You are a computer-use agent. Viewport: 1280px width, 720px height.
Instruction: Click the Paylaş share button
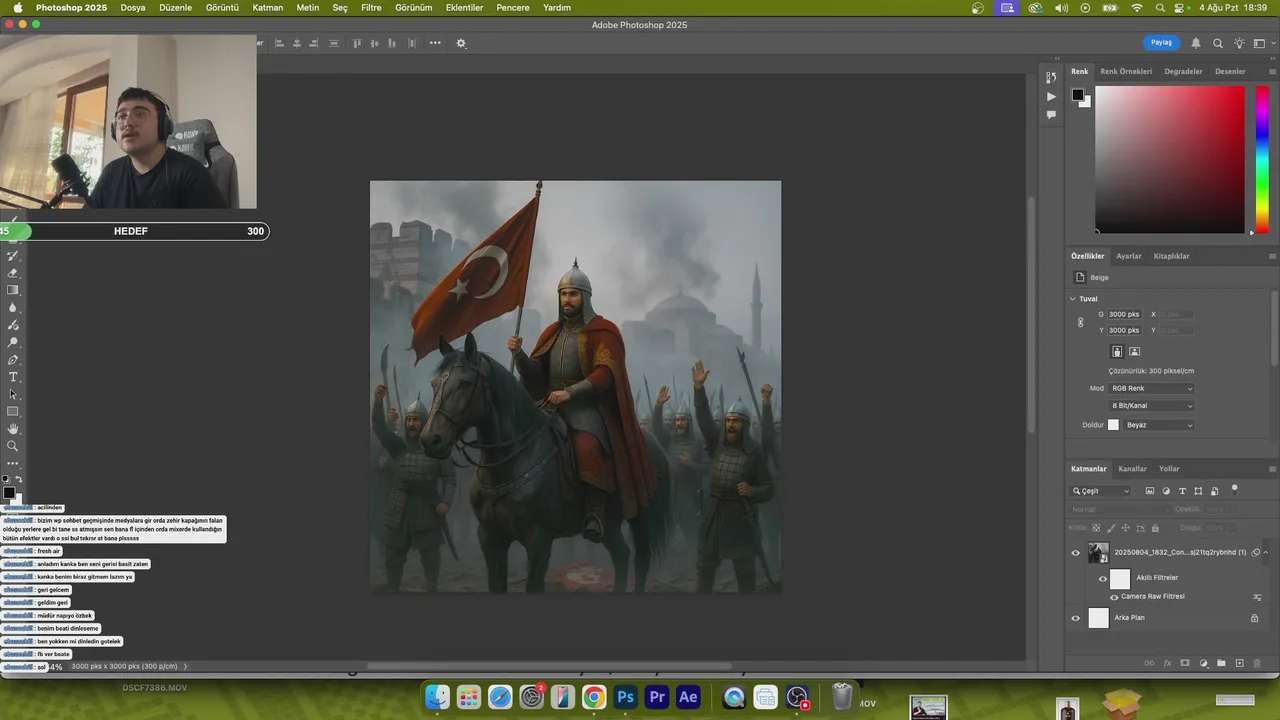pyautogui.click(x=1161, y=43)
